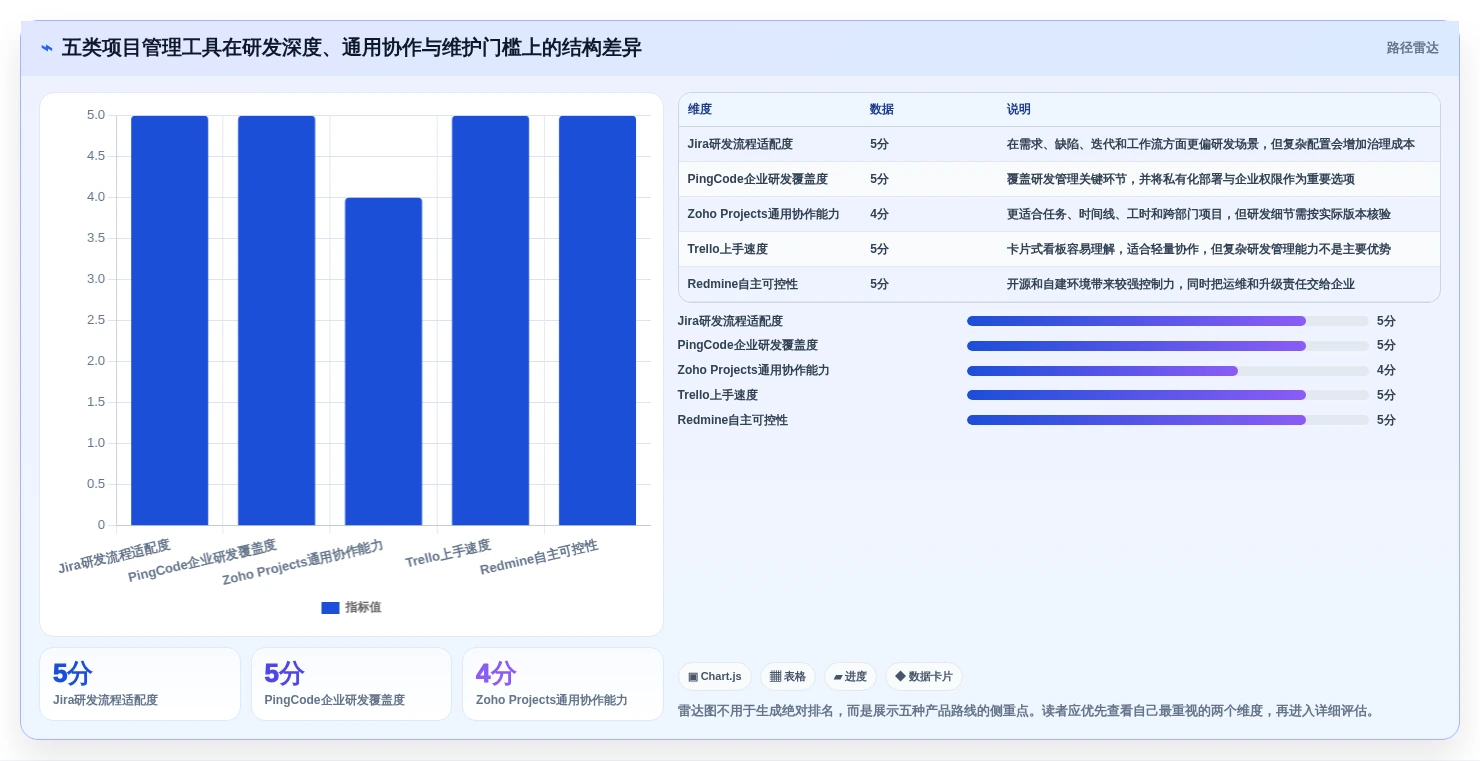
Task: Click the 5.0 y-axis tick label
Action: coord(96,115)
